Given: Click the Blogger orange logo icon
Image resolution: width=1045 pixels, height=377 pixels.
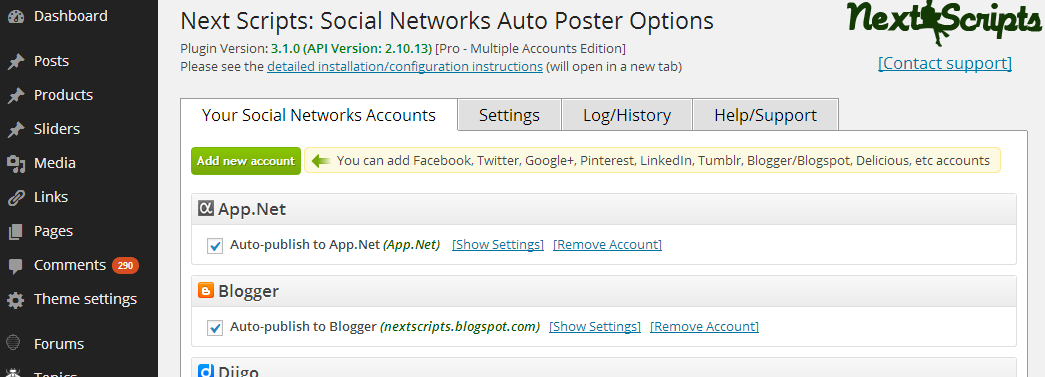Looking at the screenshot, I should pyautogui.click(x=205, y=291).
